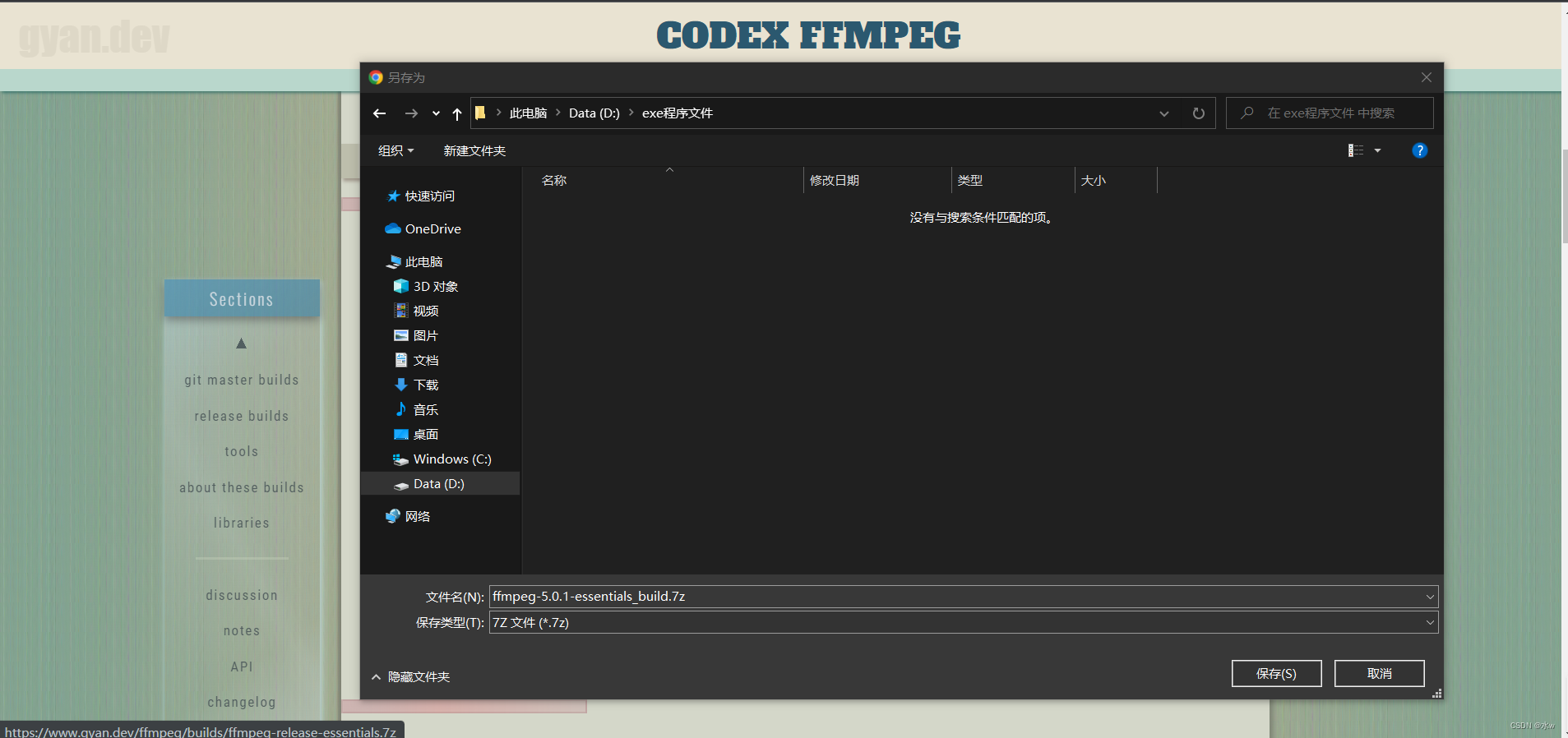Create a folder with 新建文件夹
This screenshot has width=1568, height=738.
coord(474,150)
